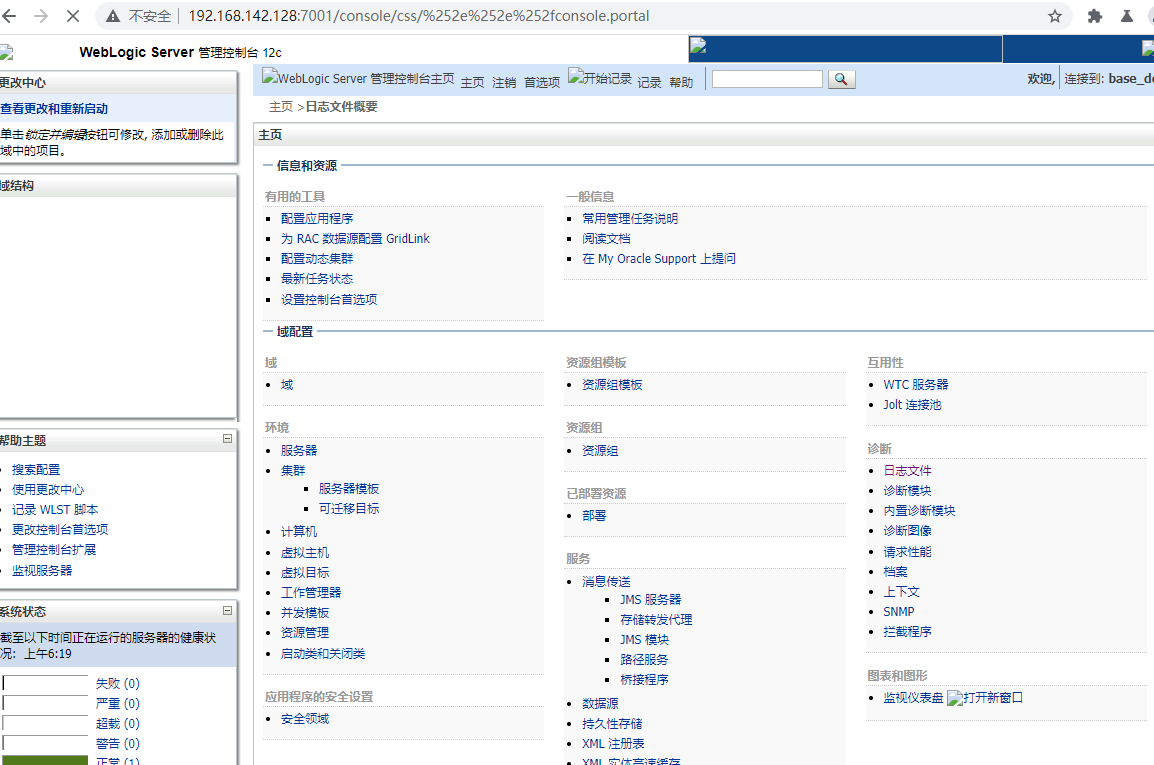The height and width of the screenshot is (765, 1154).
Task: Open the 部署 link
Action: point(594,515)
